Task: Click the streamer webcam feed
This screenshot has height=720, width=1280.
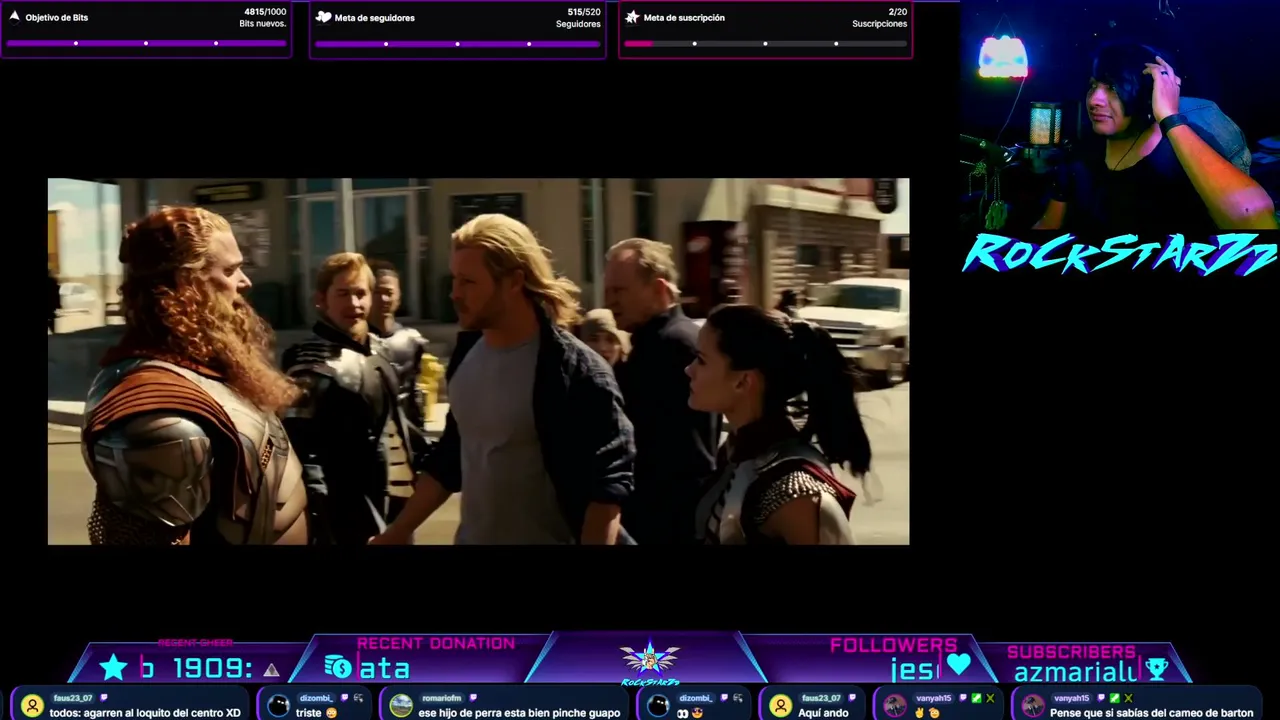Action: click(1120, 115)
